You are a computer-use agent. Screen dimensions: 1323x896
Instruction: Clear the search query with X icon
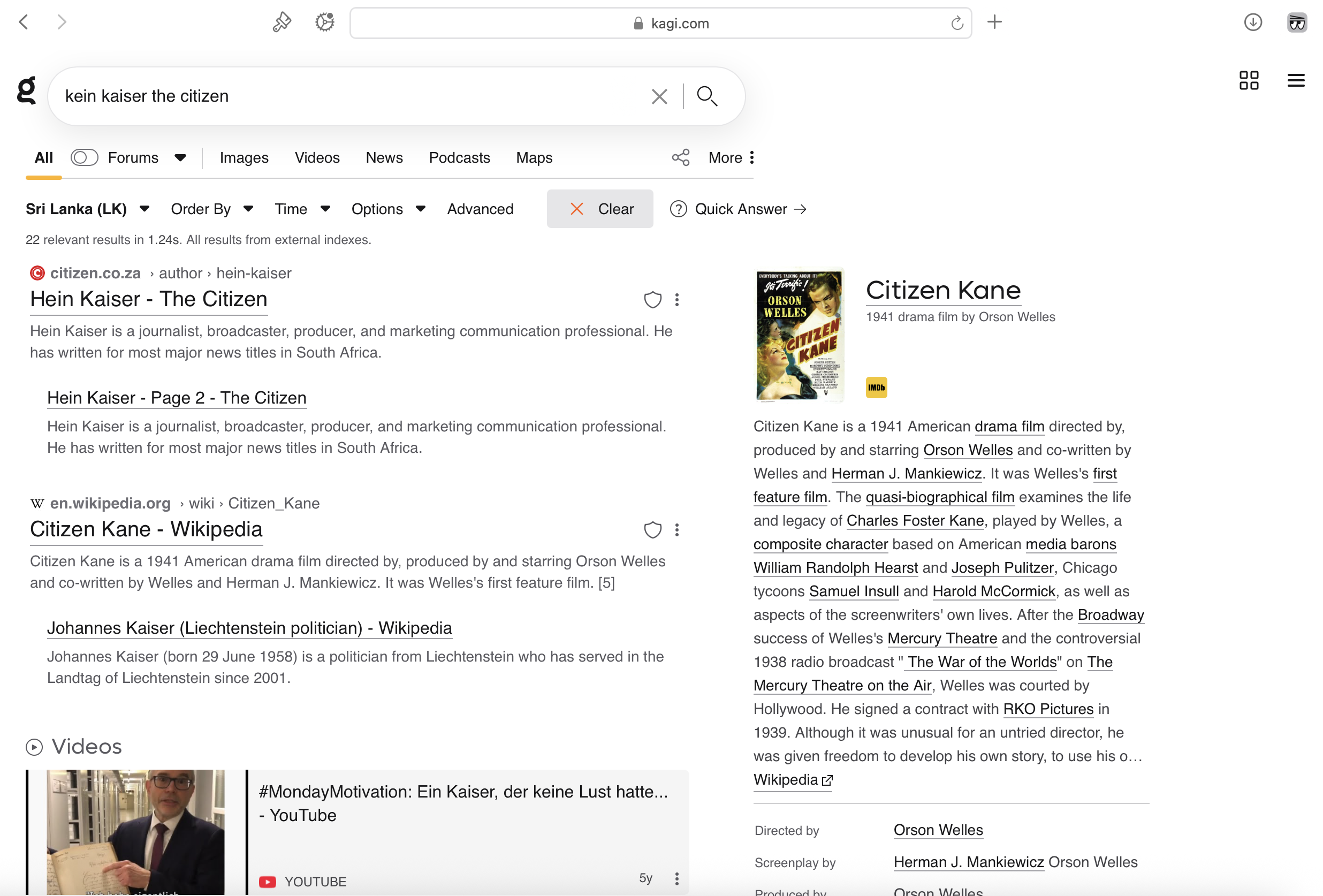(659, 96)
